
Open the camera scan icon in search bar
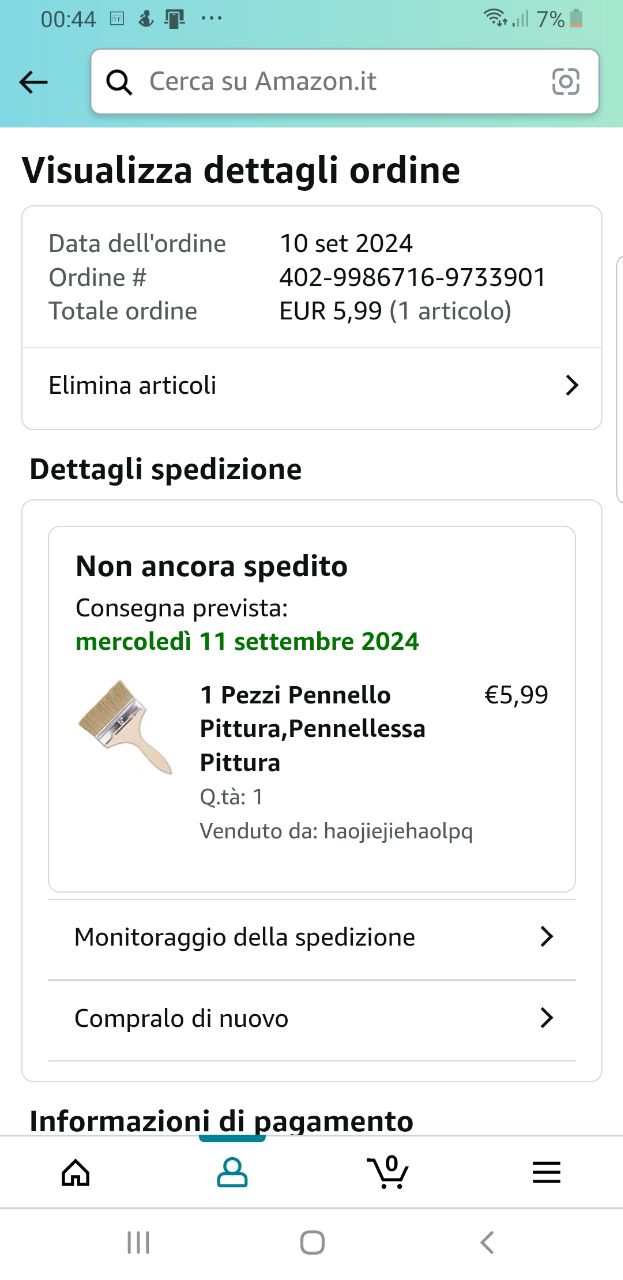[x=566, y=82]
